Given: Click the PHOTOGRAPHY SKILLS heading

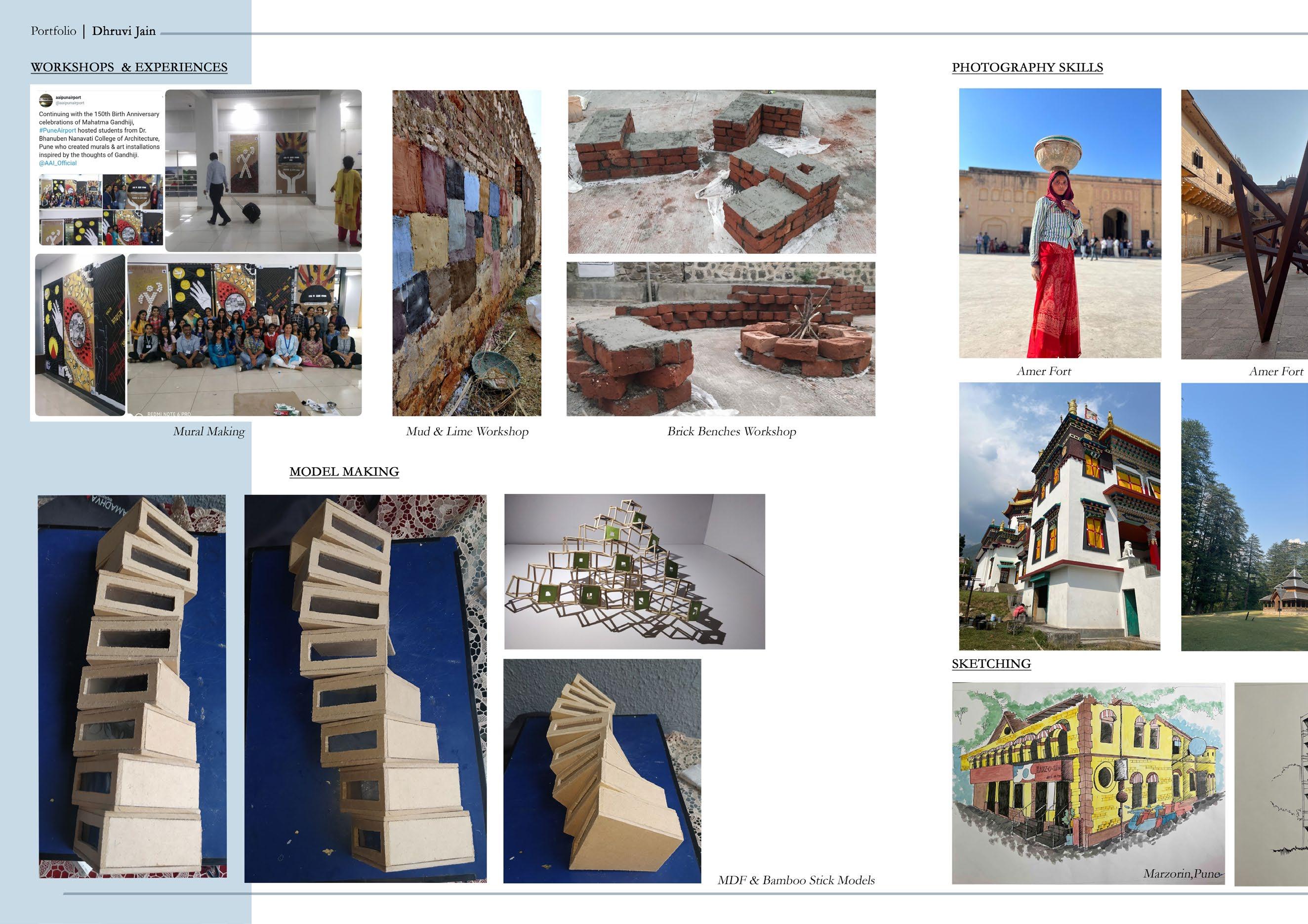Looking at the screenshot, I should point(1027,67).
